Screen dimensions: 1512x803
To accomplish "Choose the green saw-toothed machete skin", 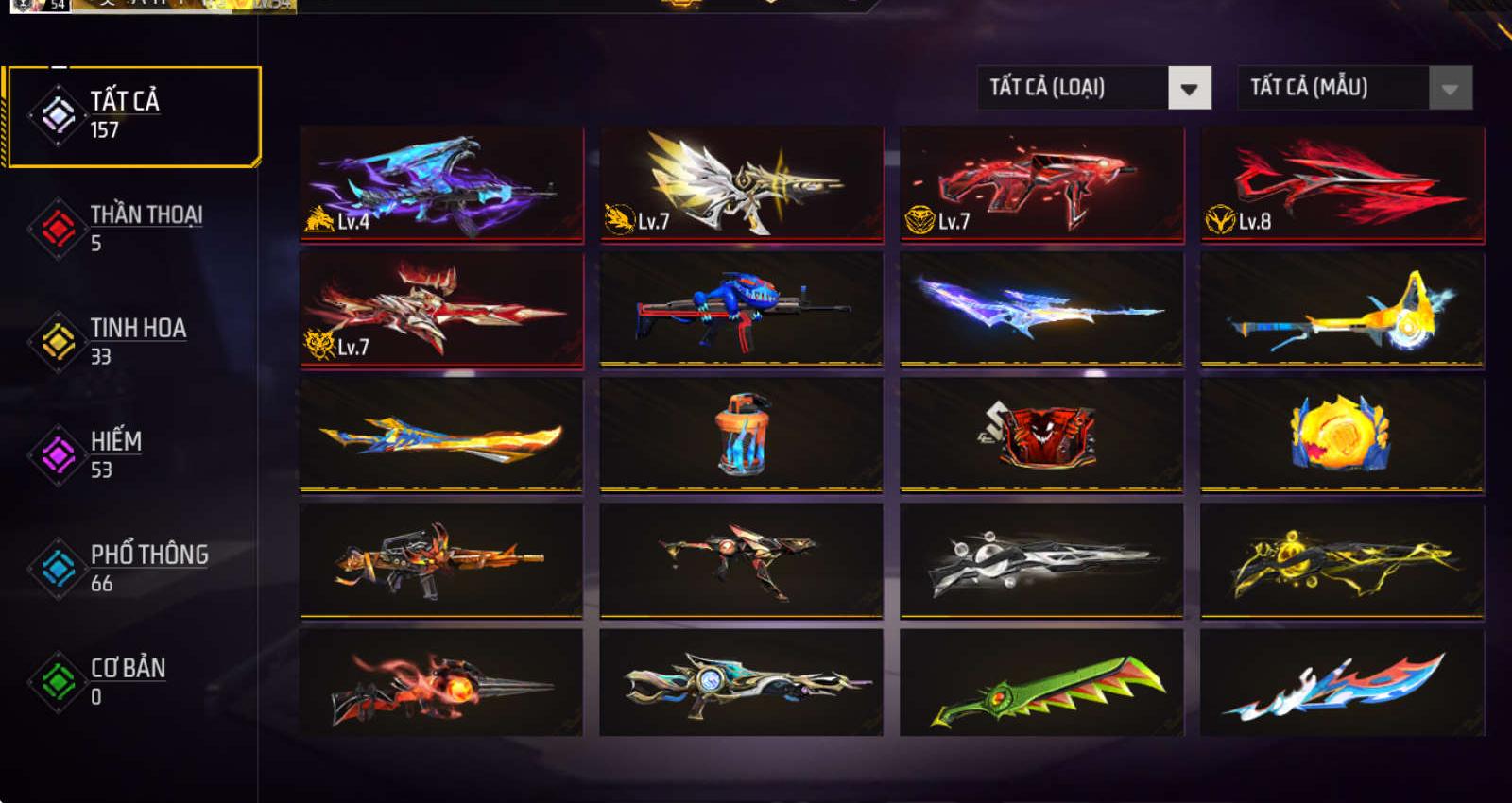I will pos(1041,684).
